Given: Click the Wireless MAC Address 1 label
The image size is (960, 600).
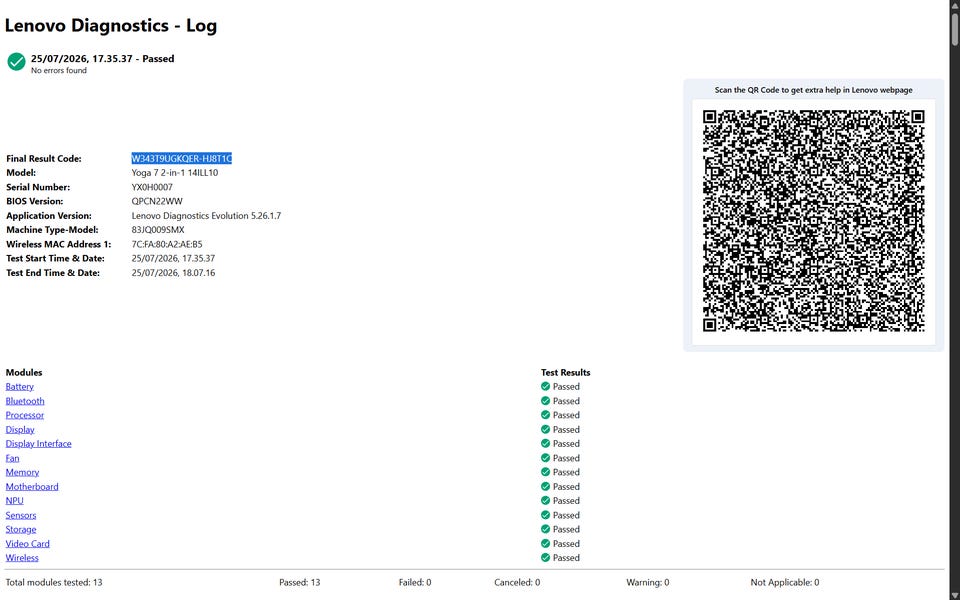Looking at the screenshot, I should pyautogui.click(x=59, y=244).
